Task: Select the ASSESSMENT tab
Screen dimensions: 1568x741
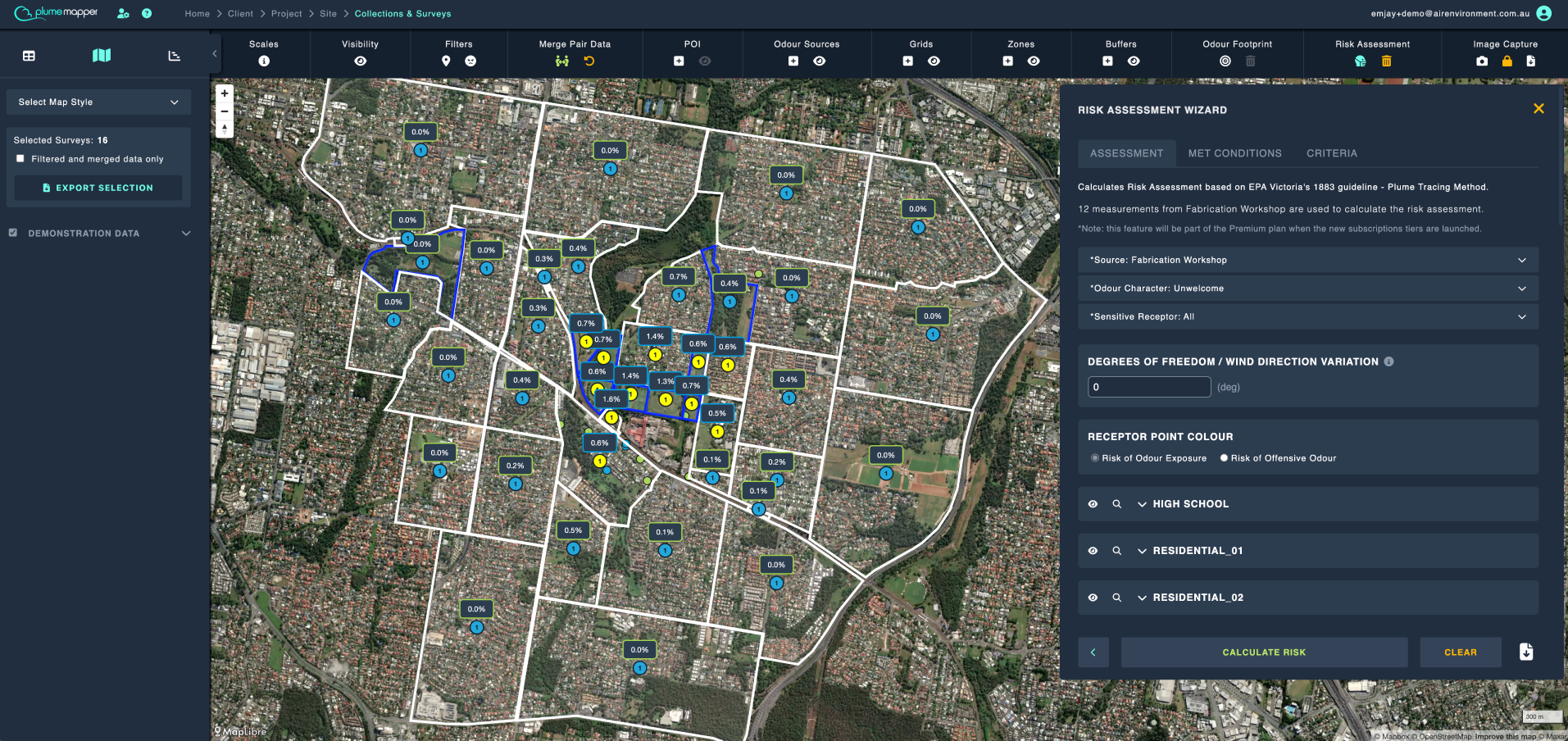Action: coord(1126,153)
